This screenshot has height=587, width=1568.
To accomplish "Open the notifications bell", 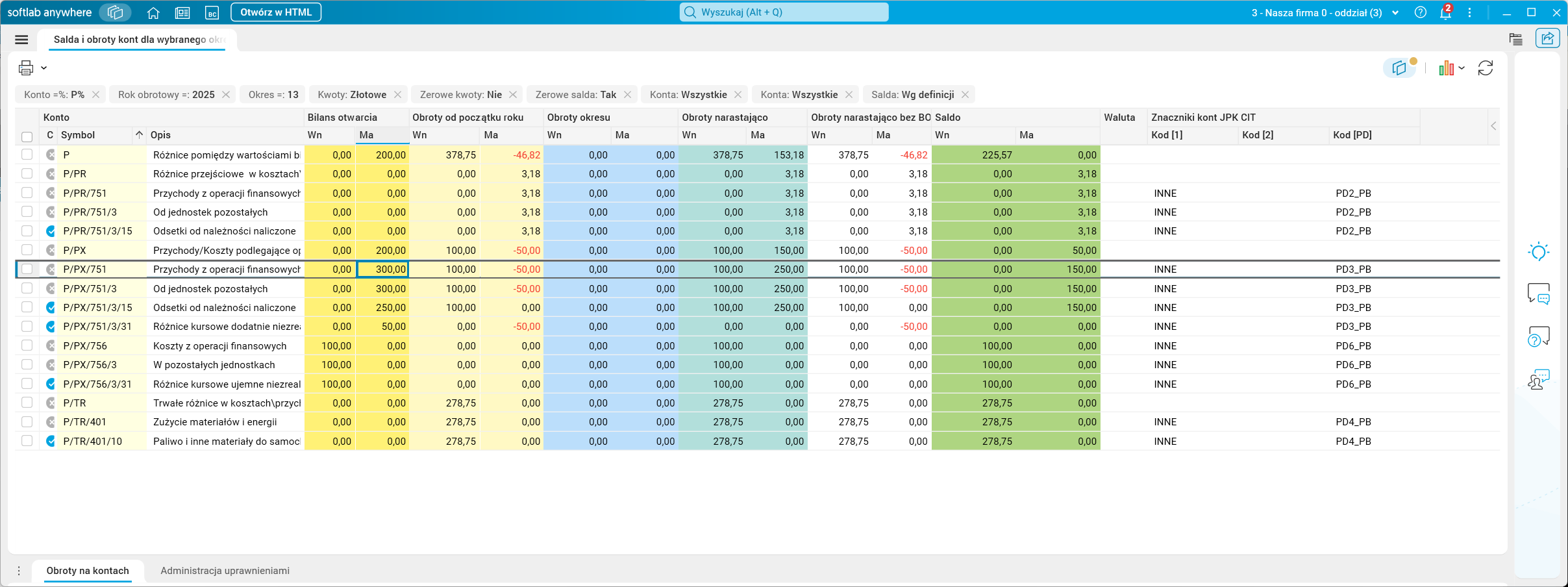I will (1445, 12).
